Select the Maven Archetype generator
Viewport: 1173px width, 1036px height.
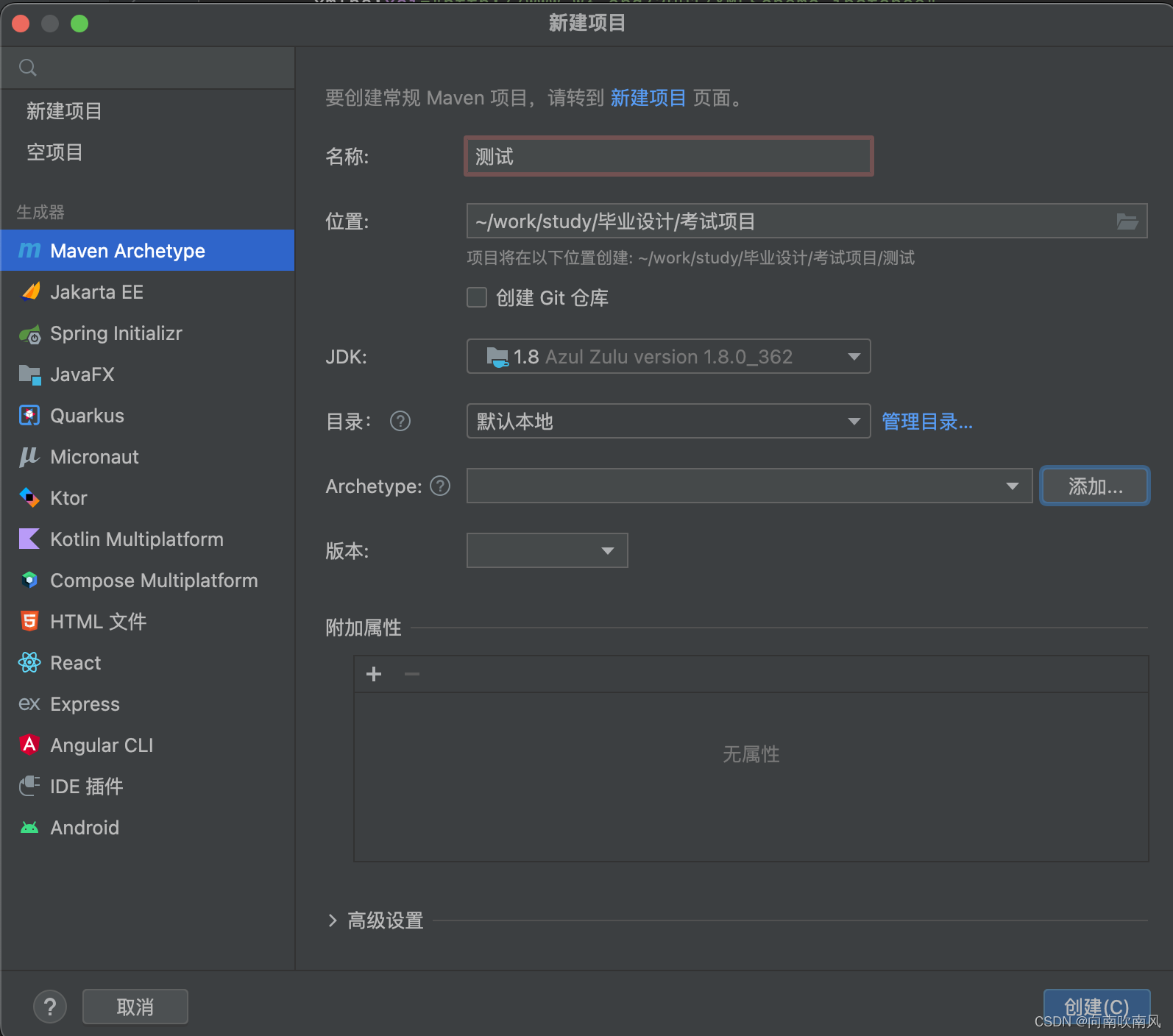147,251
